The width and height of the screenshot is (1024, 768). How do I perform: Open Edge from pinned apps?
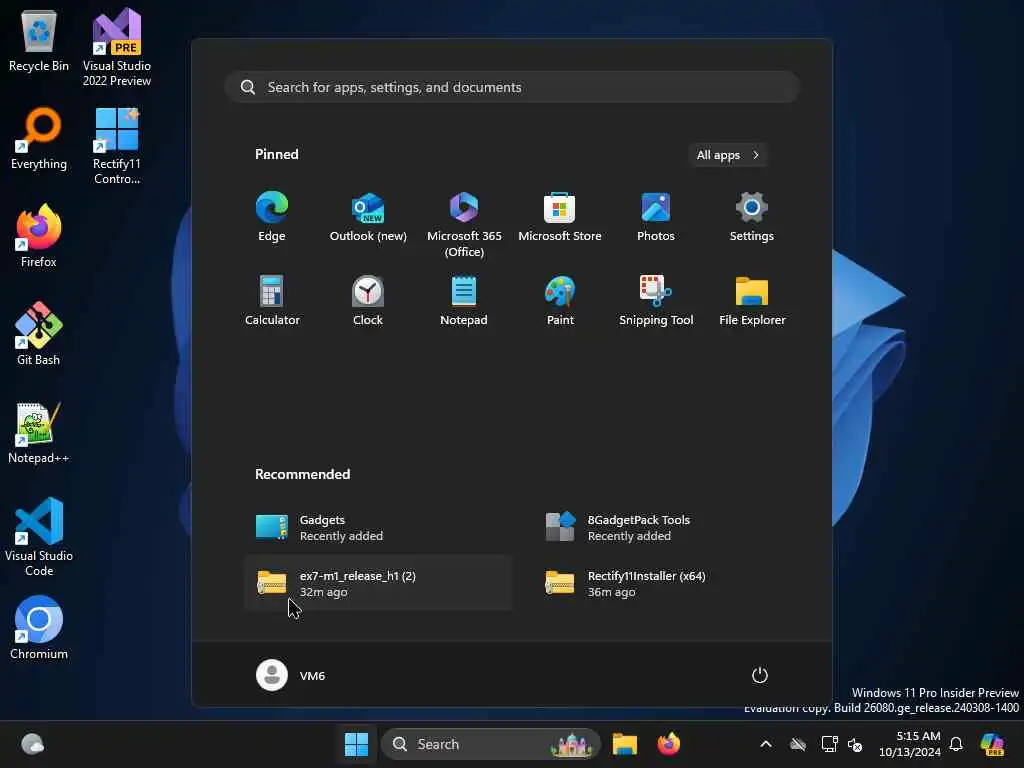[272, 217]
